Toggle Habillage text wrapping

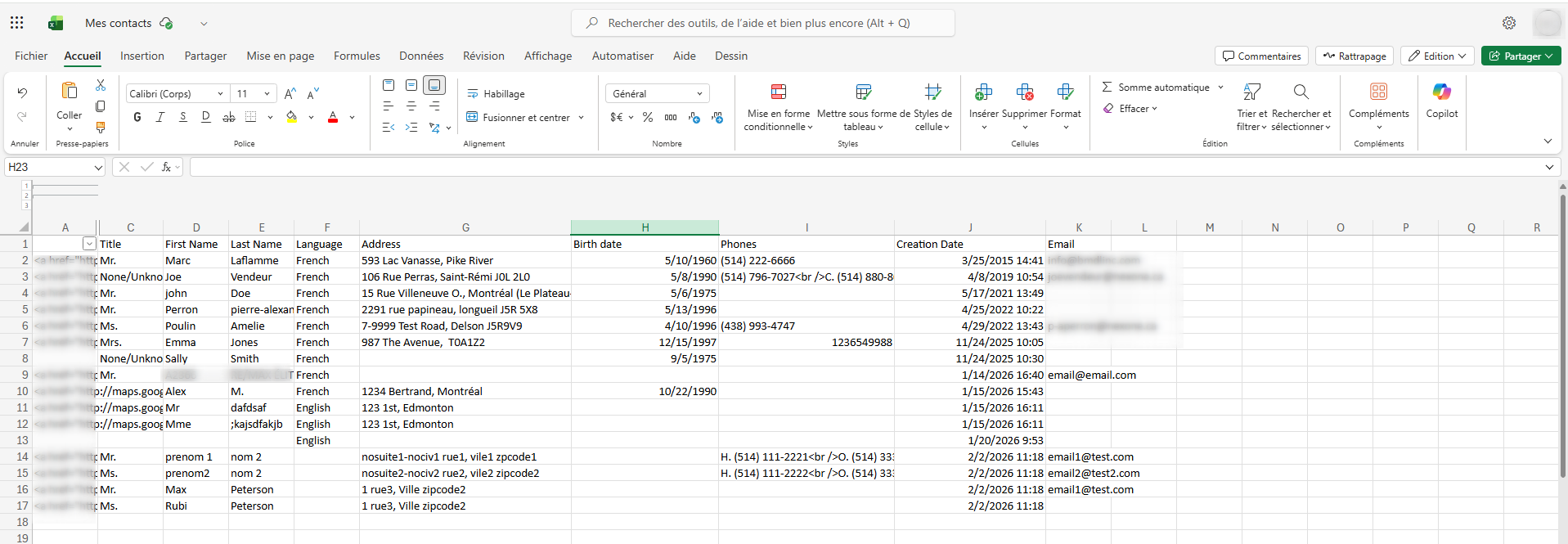coord(496,94)
